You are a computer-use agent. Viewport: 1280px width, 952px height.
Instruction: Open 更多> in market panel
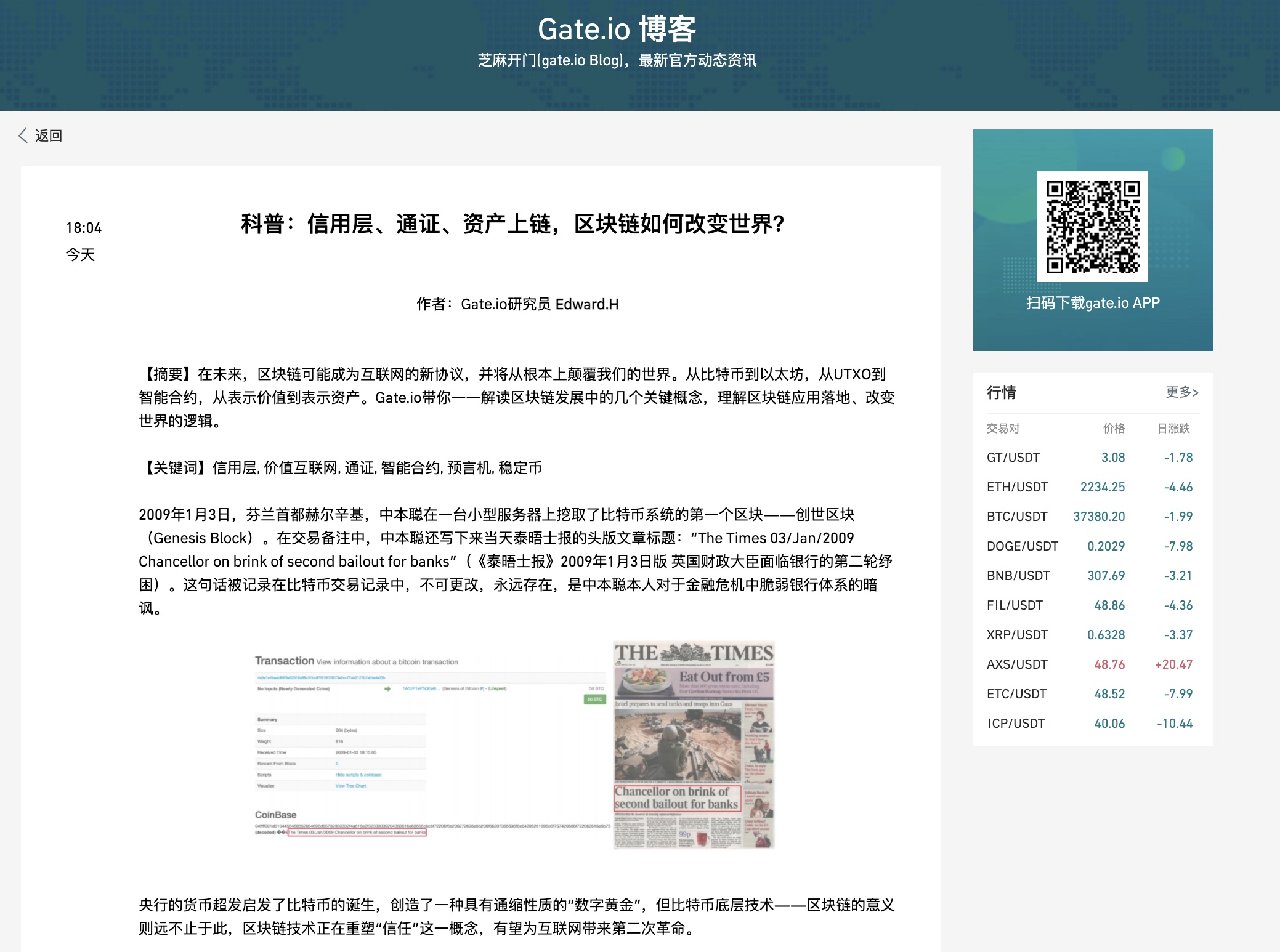click(x=1182, y=392)
